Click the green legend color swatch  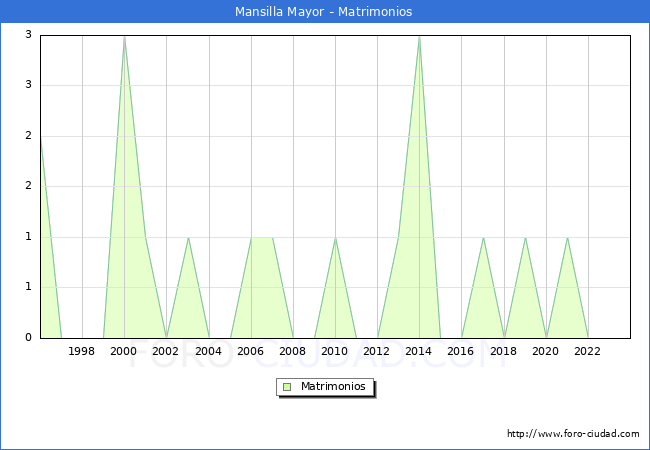tap(287, 387)
